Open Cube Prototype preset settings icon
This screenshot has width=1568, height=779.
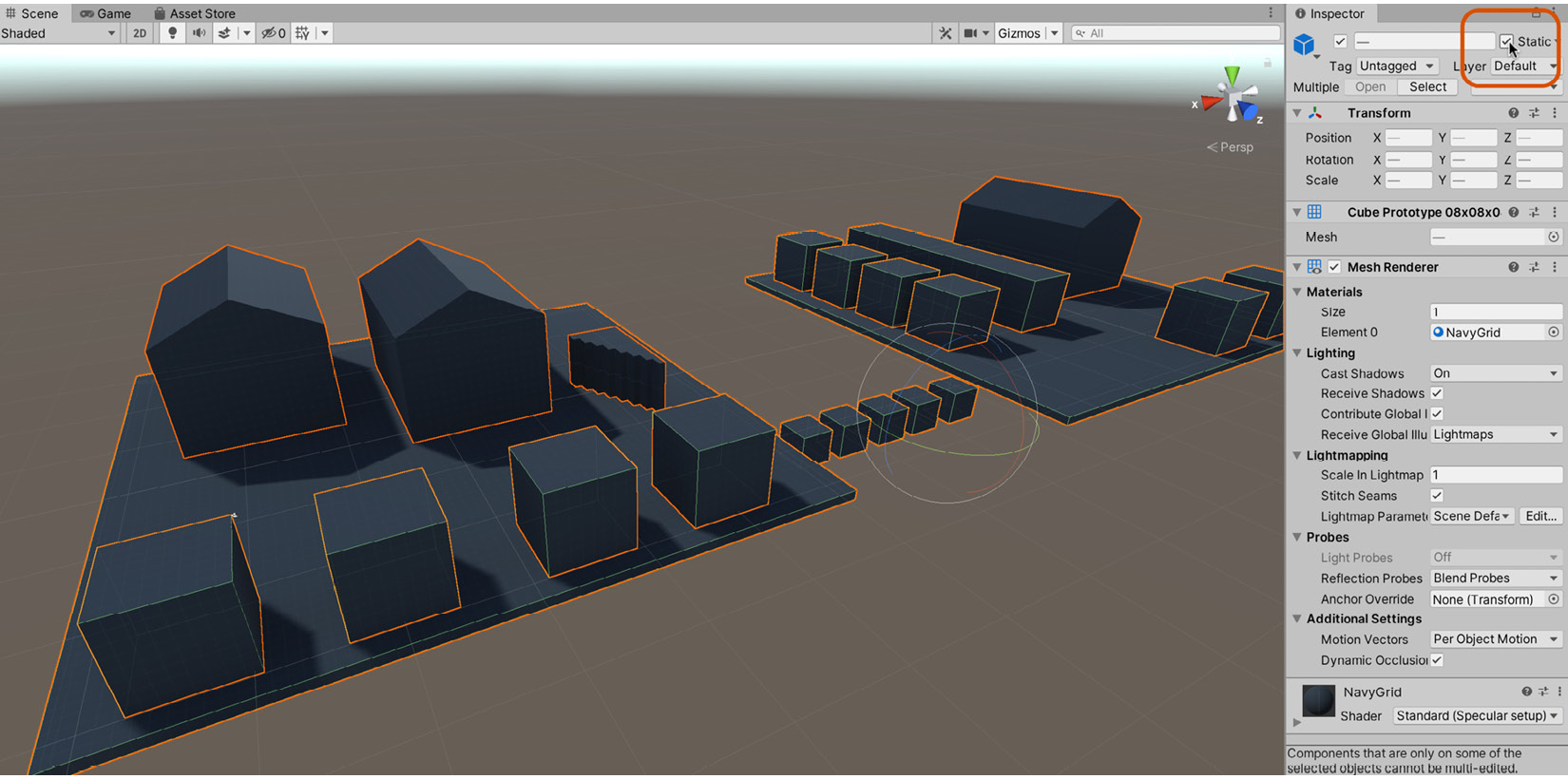click(1534, 213)
